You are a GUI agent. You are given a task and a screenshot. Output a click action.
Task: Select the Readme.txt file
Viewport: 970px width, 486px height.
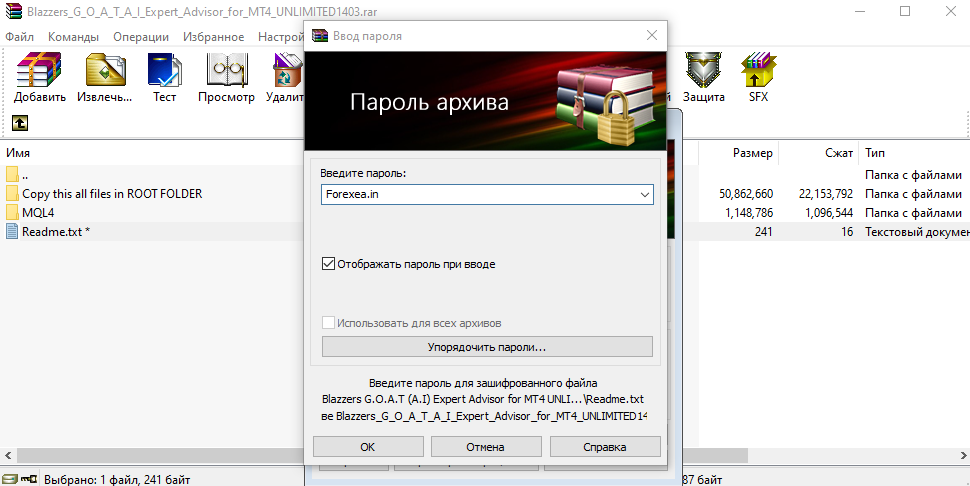coord(56,232)
